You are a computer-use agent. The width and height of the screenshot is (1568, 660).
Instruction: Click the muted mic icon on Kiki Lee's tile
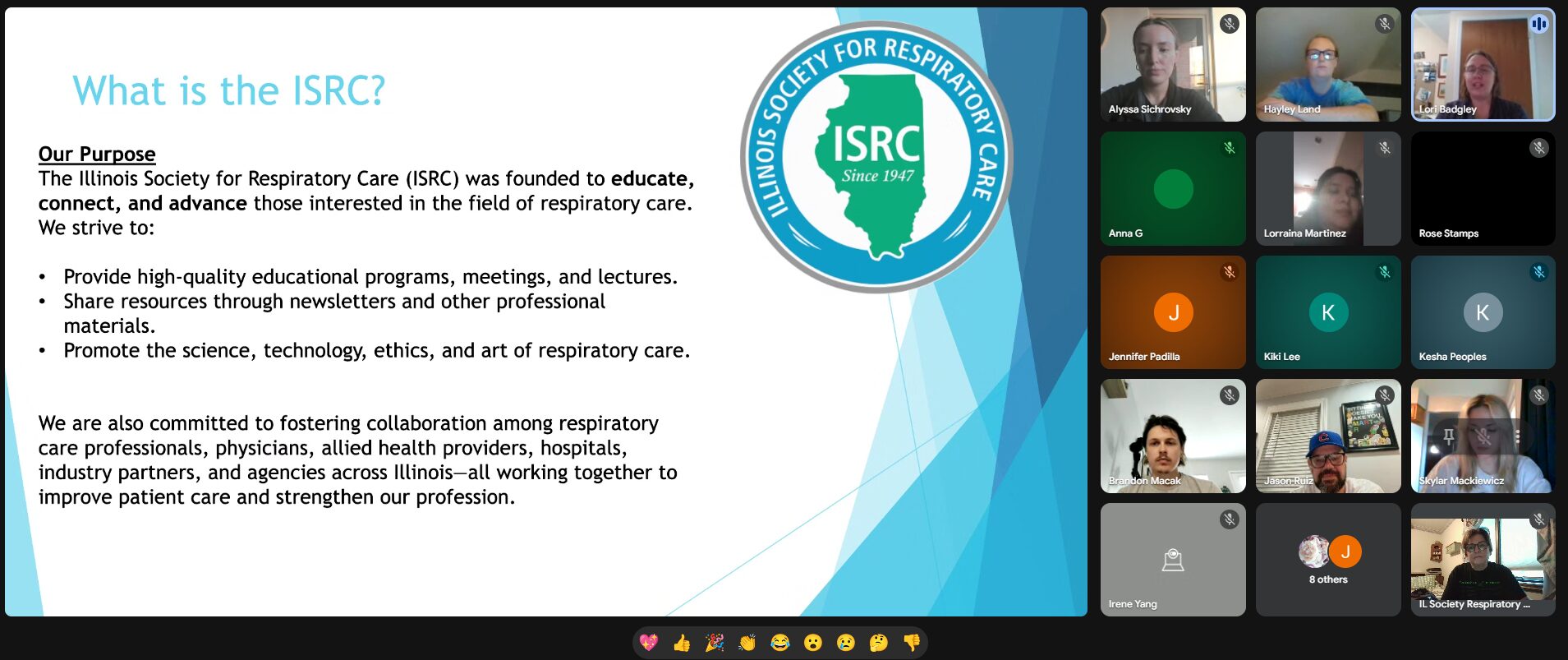[x=1385, y=272]
